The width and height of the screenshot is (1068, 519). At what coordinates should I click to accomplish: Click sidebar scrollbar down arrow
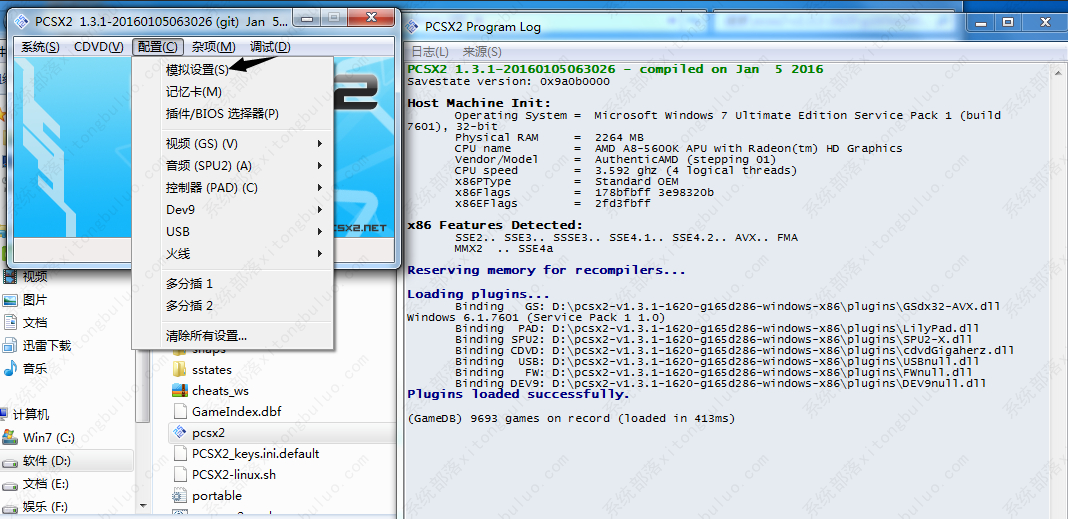(142, 506)
